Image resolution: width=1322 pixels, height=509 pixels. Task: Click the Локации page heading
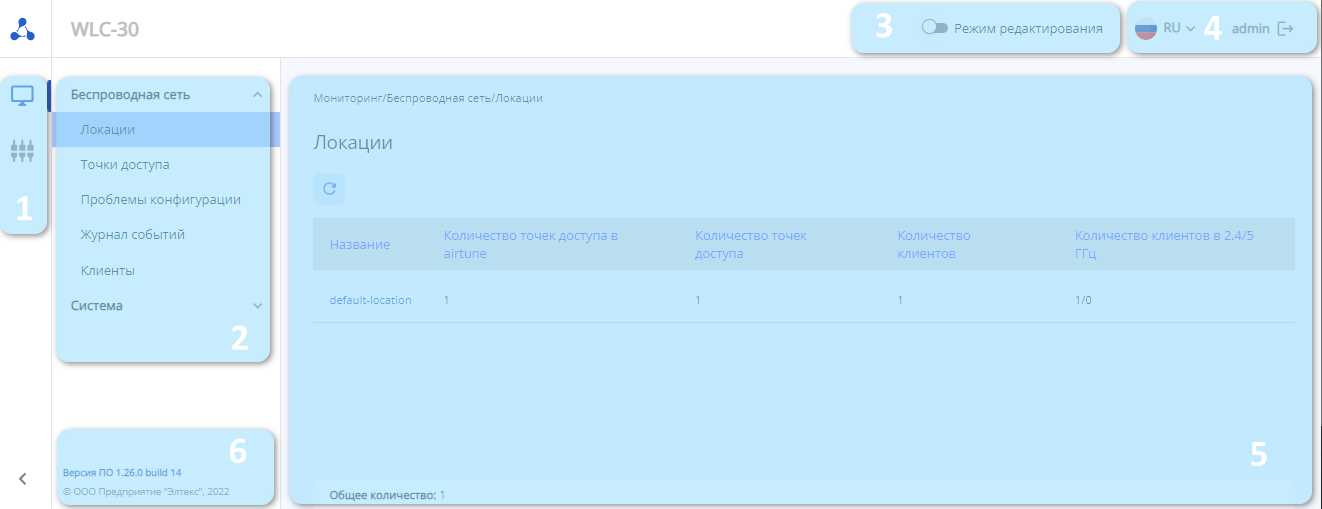coord(353,142)
